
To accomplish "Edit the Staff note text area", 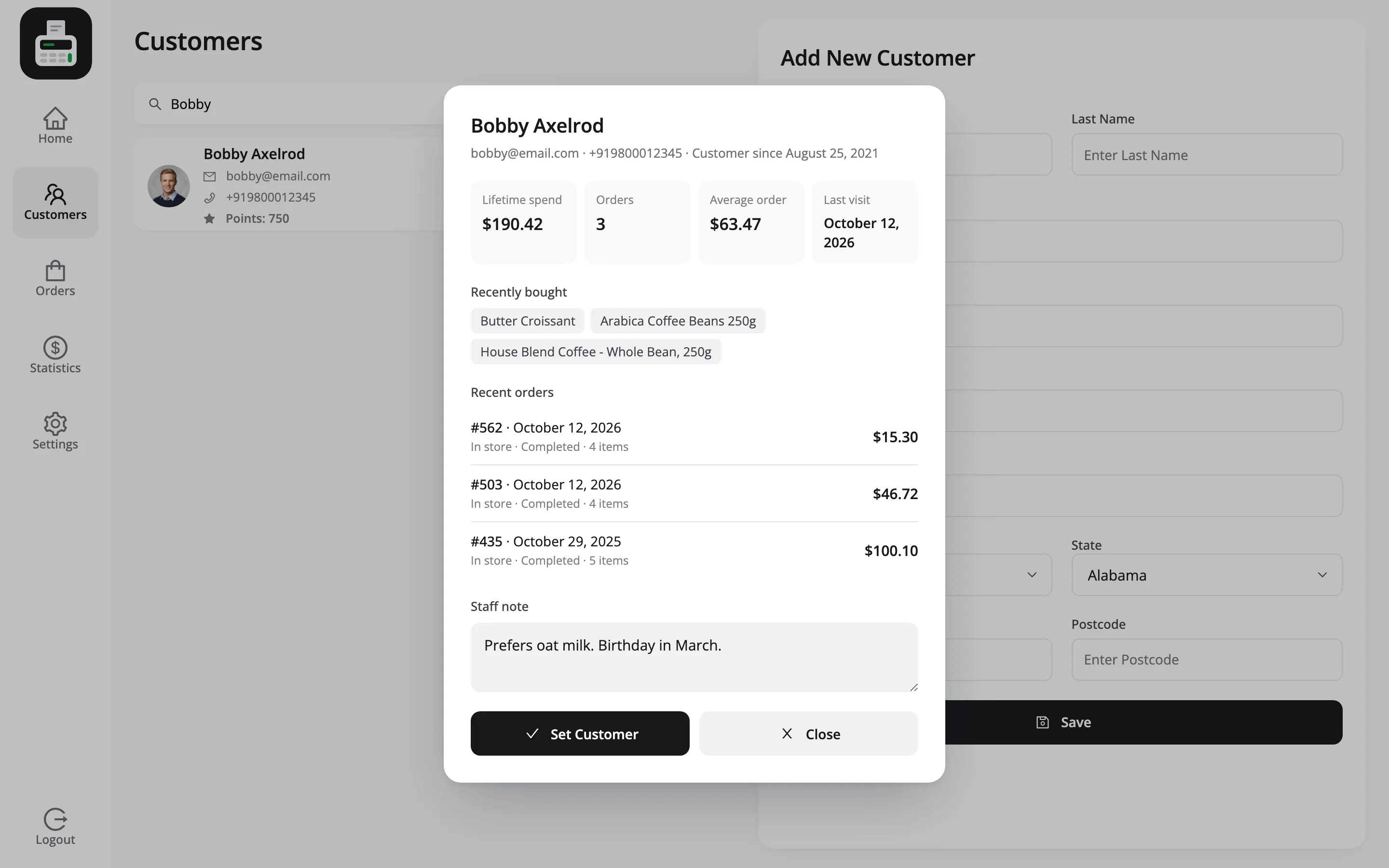I will 694,657.
